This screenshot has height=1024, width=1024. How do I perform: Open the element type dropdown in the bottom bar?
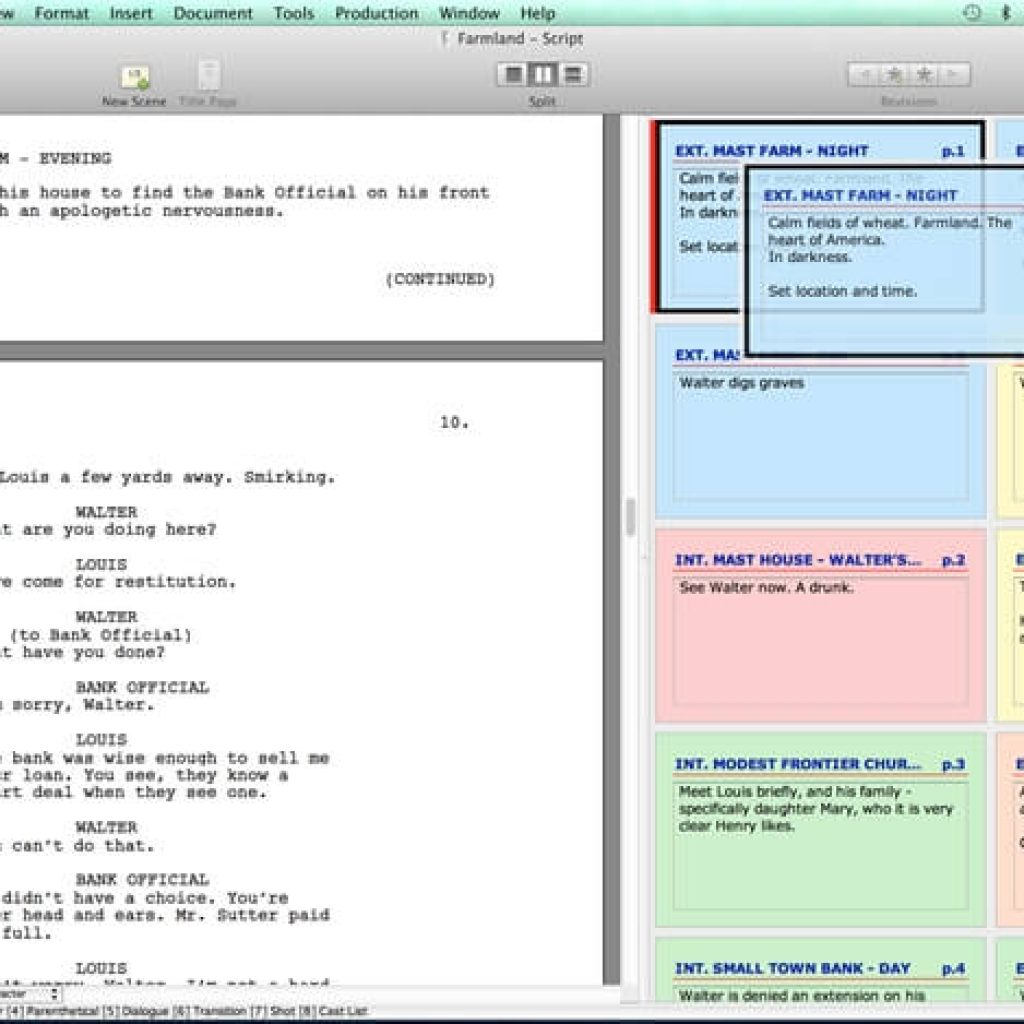[31, 994]
